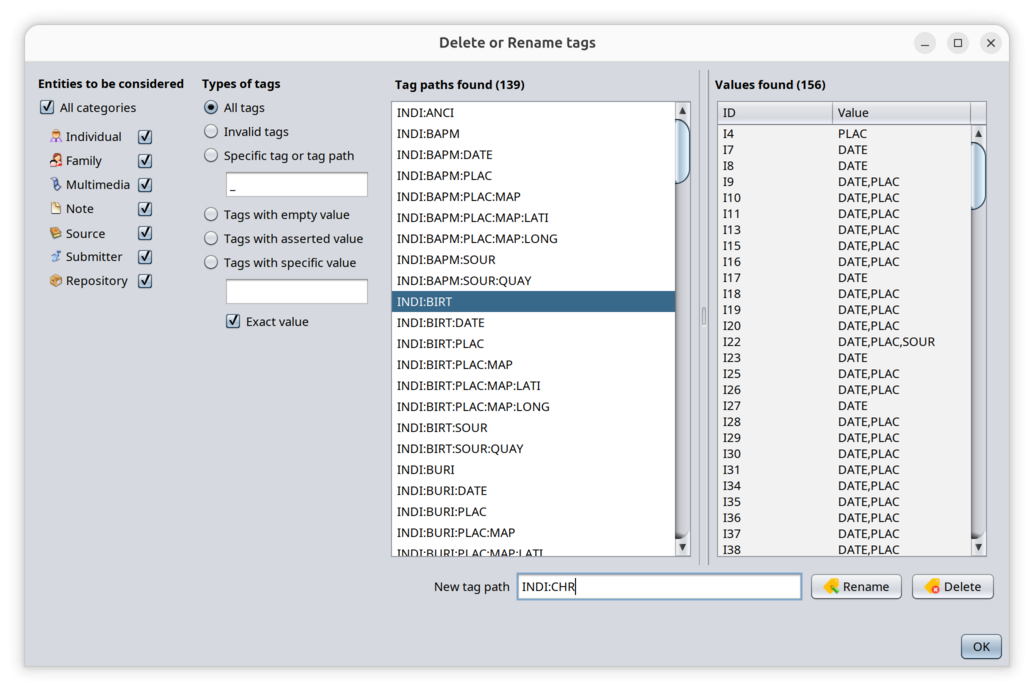1034x691 pixels.
Task: Click the New tag path field
Action: click(659, 587)
